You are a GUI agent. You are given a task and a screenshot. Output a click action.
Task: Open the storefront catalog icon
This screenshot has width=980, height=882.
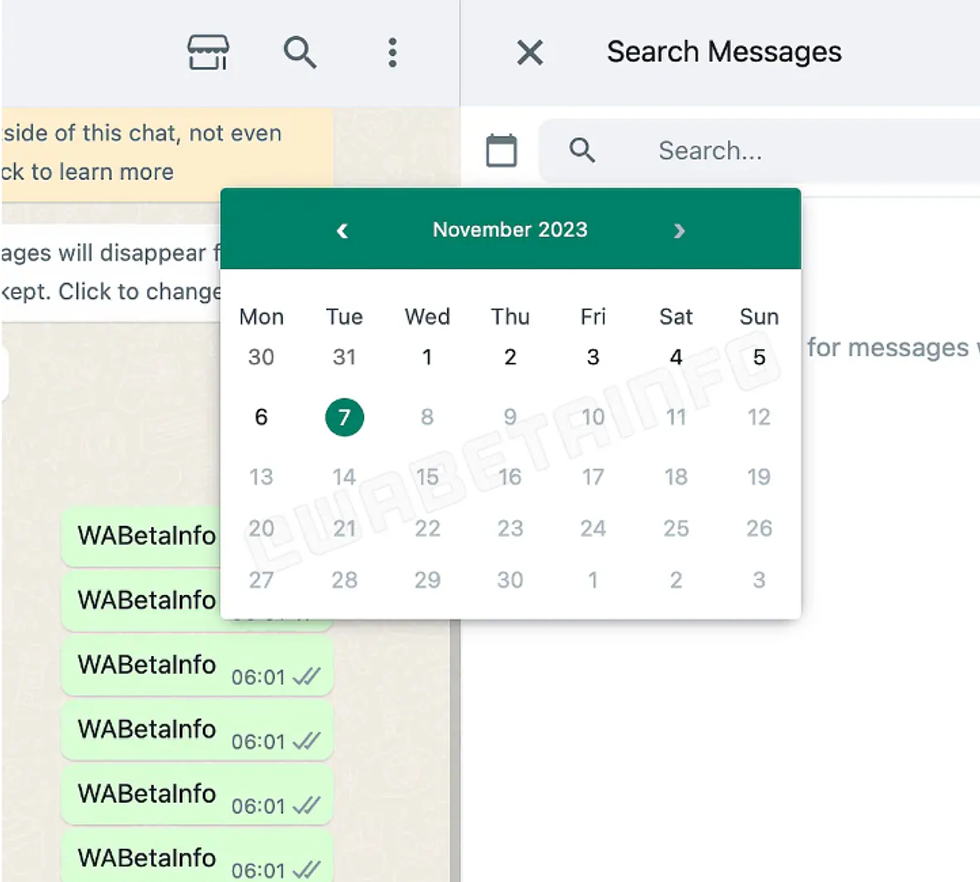click(208, 52)
